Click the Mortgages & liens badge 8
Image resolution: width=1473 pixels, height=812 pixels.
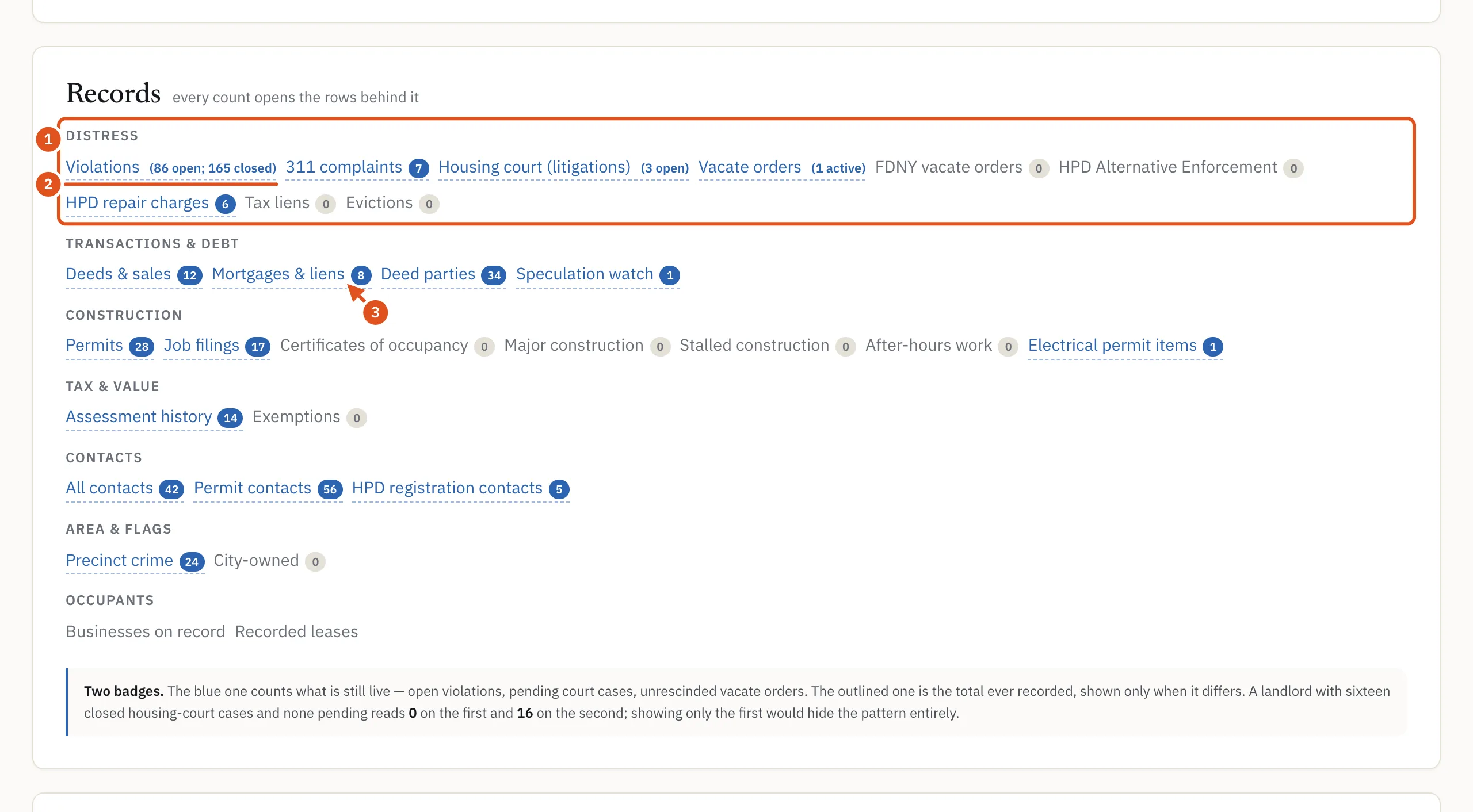361,275
